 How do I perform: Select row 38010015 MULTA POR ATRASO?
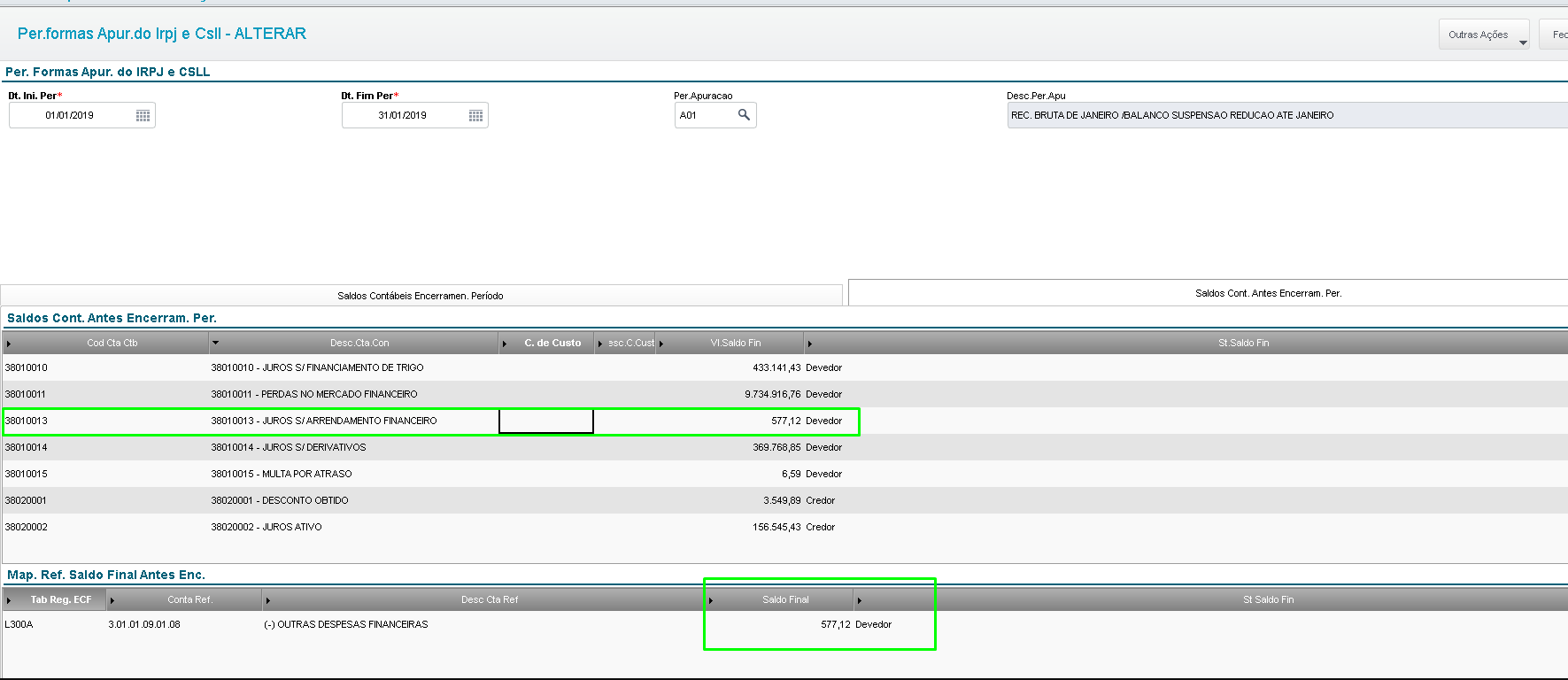(785, 474)
